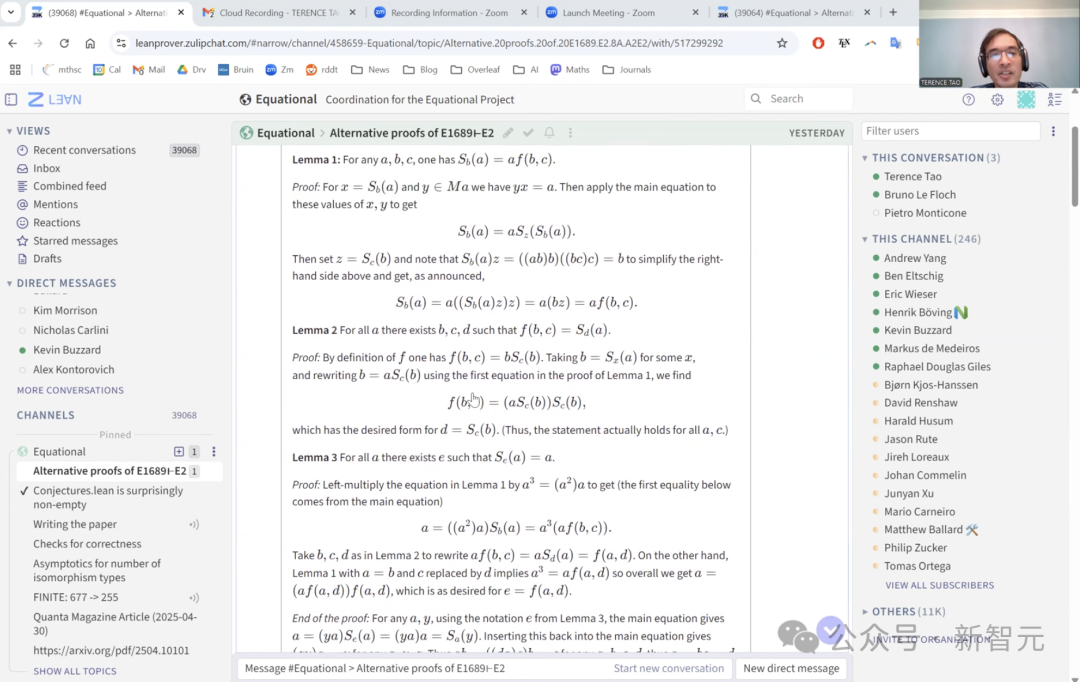This screenshot has height=682, width=1080.
Task: Open Equational channel three-dot menu in sidebar
Action: point(214,452)
